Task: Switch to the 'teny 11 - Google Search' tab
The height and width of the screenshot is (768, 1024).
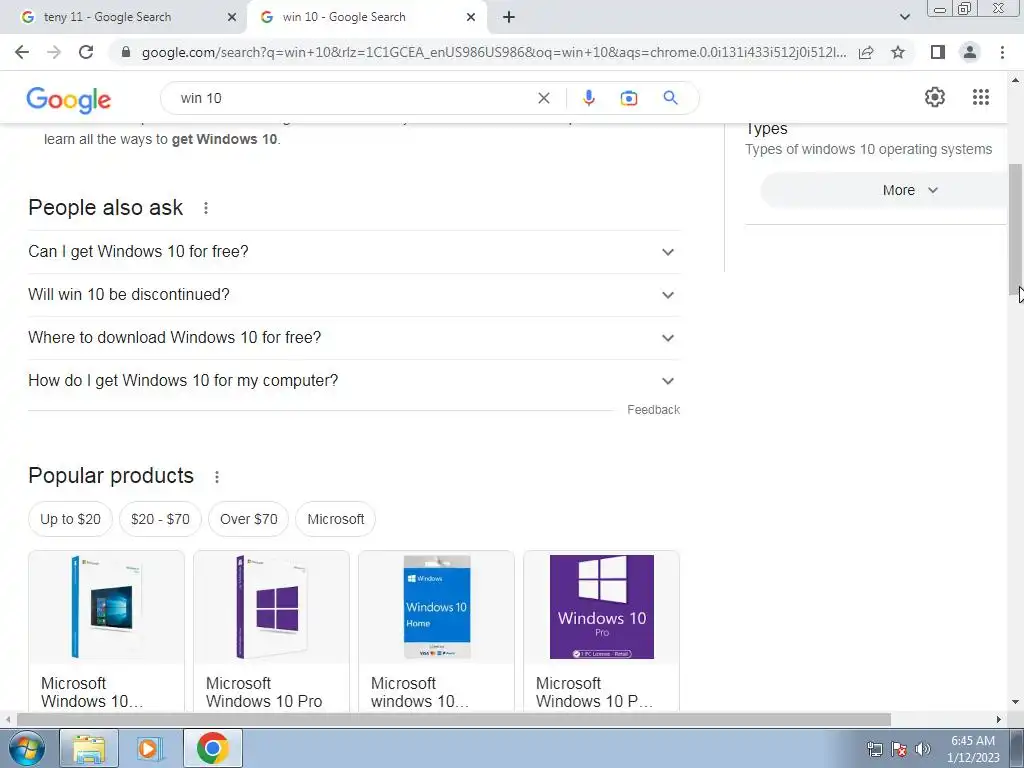Action: [x=124, y=17]
